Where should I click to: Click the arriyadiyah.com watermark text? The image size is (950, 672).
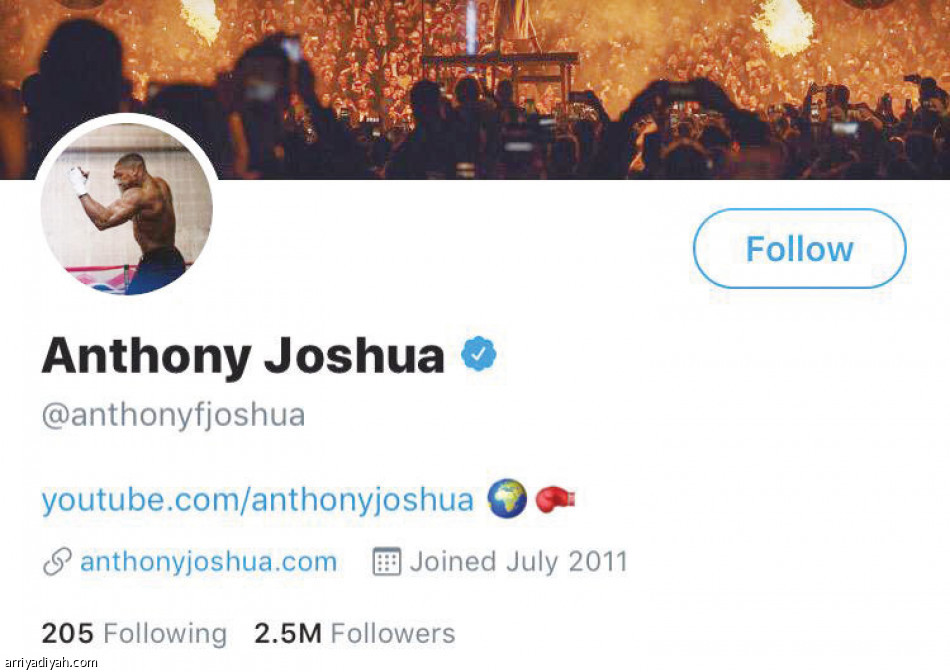[50, 663]
